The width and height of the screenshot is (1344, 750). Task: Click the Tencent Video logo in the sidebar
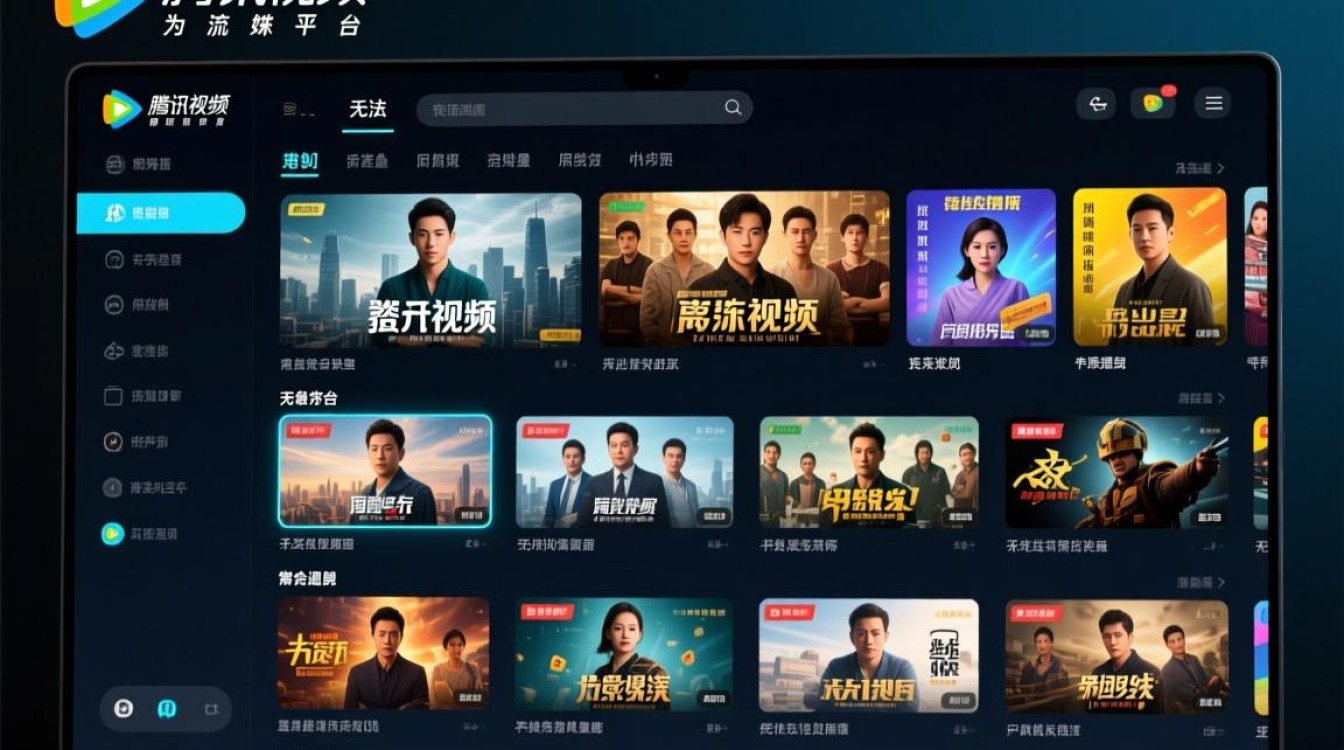pos(166,108)
